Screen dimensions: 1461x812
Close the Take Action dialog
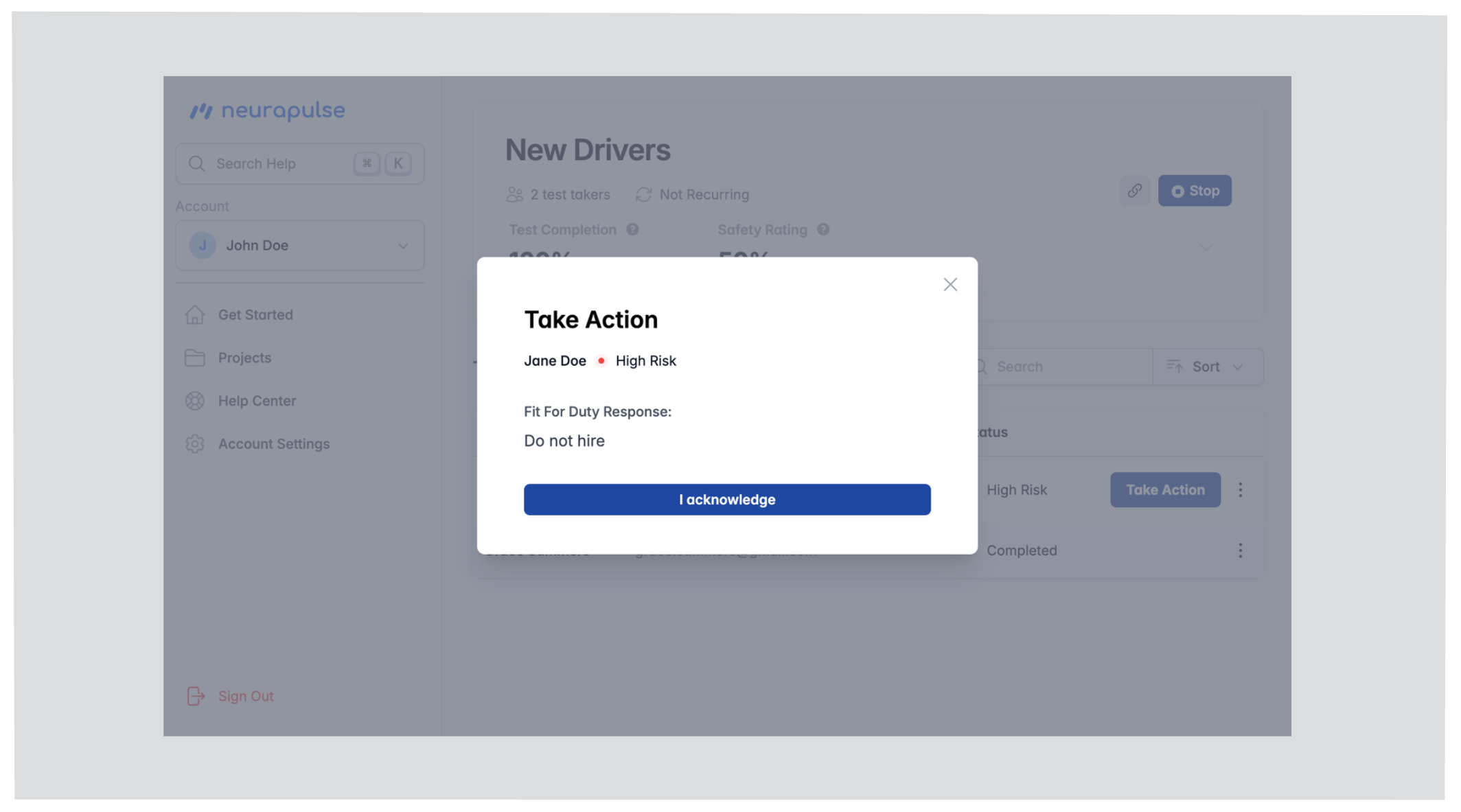coord(950,284)
